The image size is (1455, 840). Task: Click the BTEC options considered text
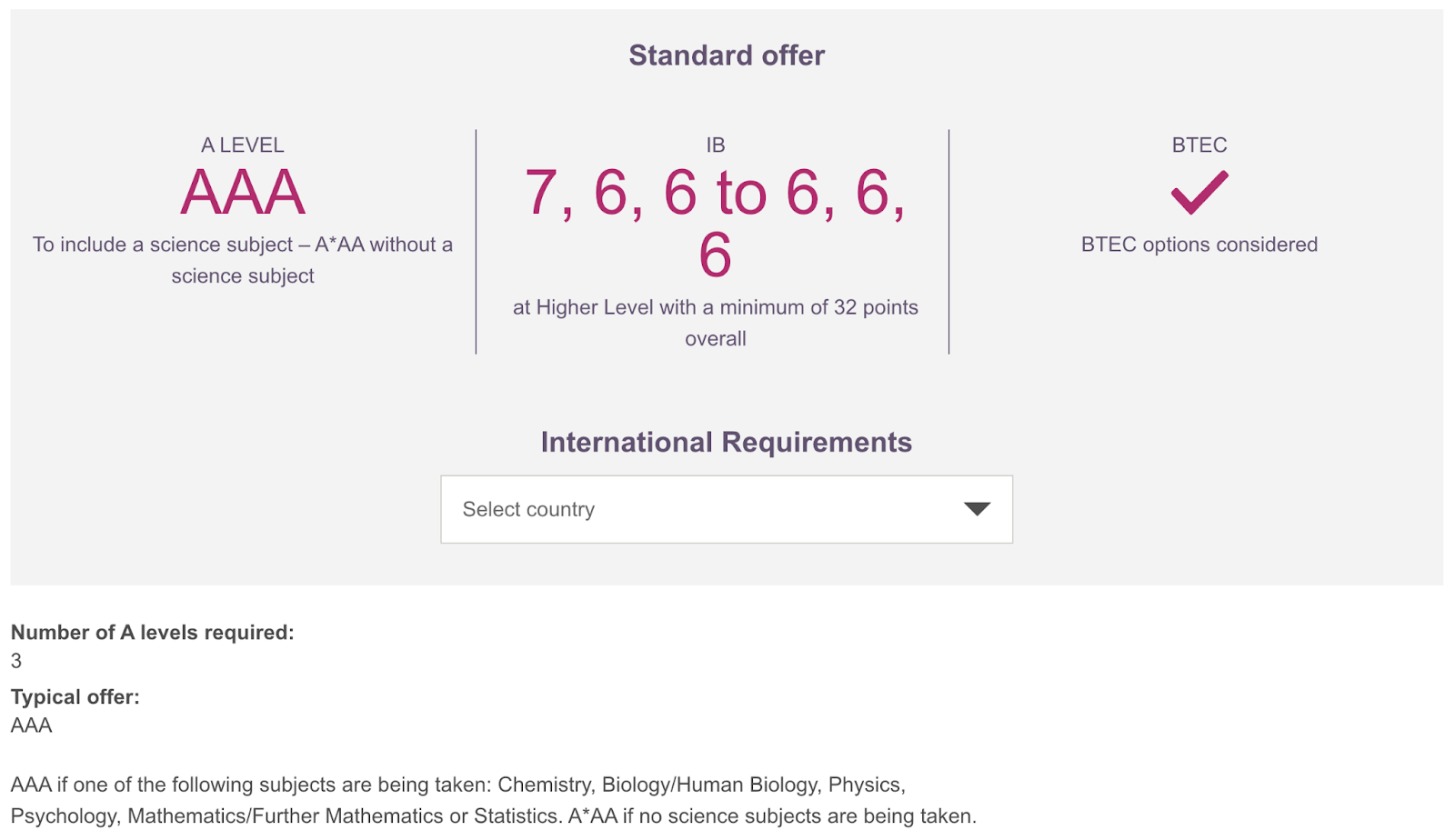pyautogui.click(x=1199, y=245)
